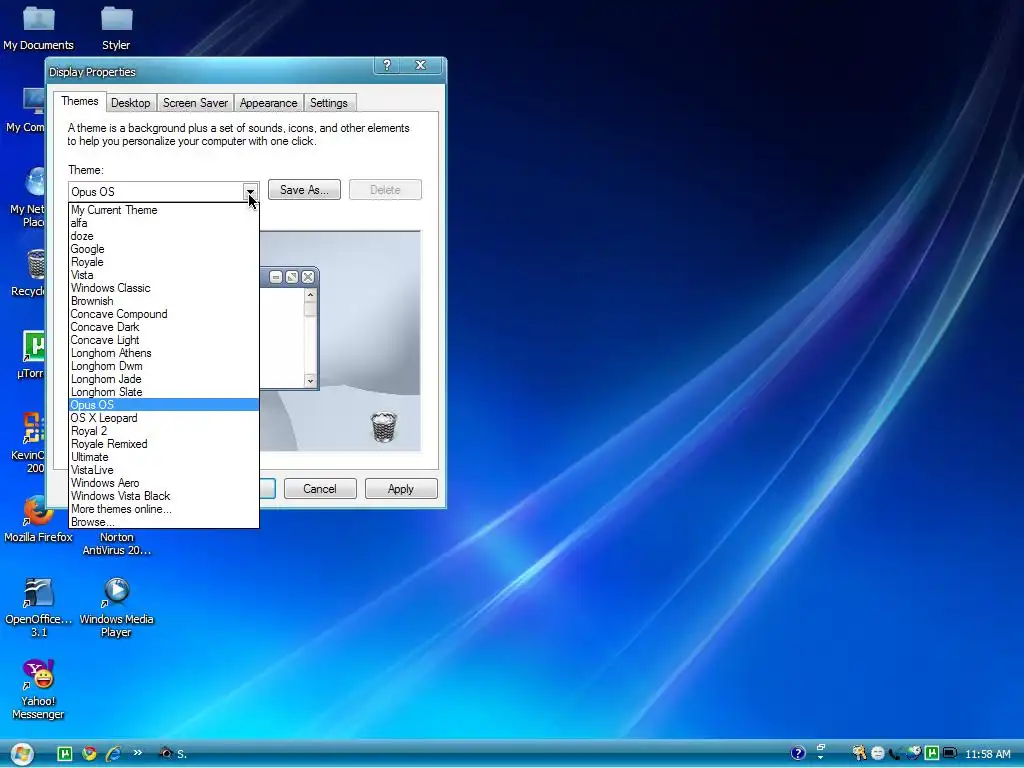The image size is (1024, 768).
Task: Select the µTorrent desktop shortcut
Action: 31,355
